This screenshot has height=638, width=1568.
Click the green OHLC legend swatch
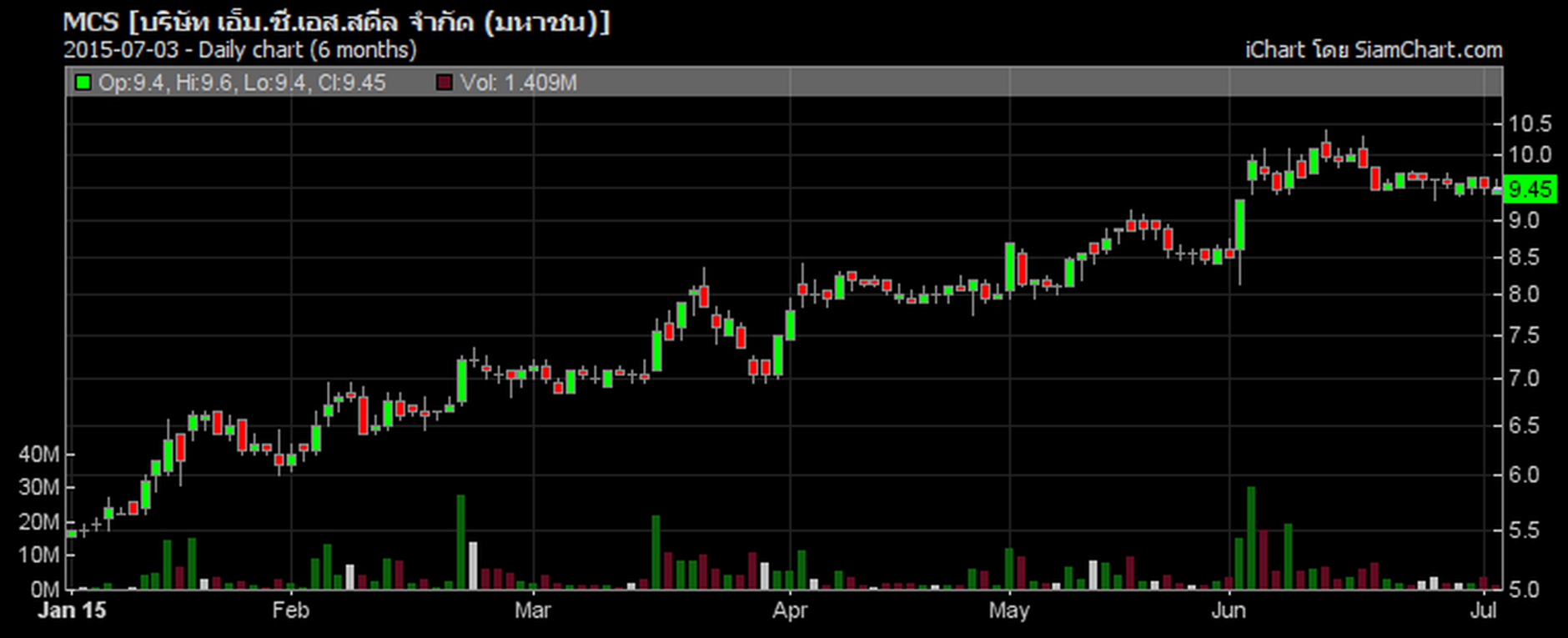[83, 83]
